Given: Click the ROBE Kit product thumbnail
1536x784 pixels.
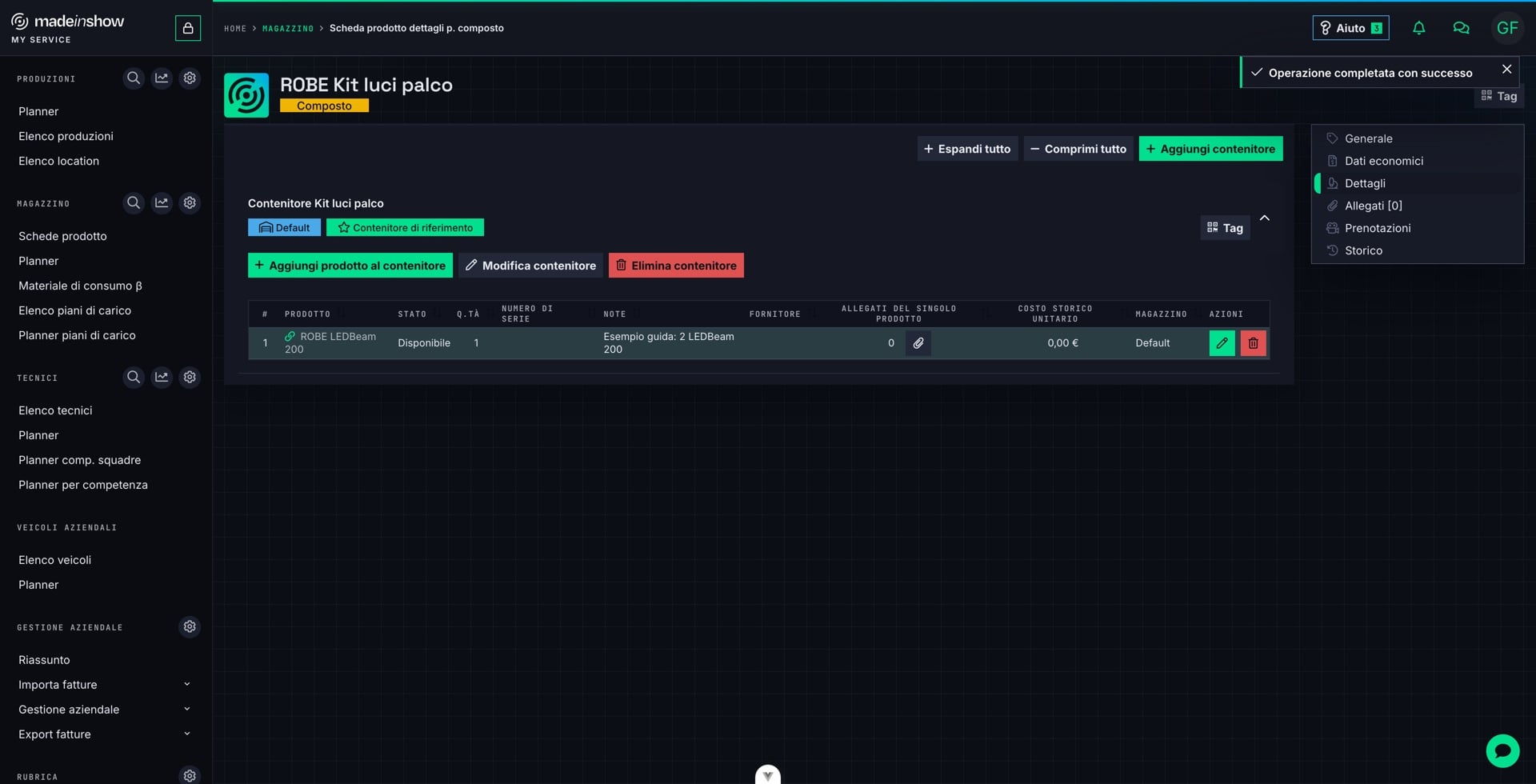Looking at the screenshot, I should [x=246, y=95].
